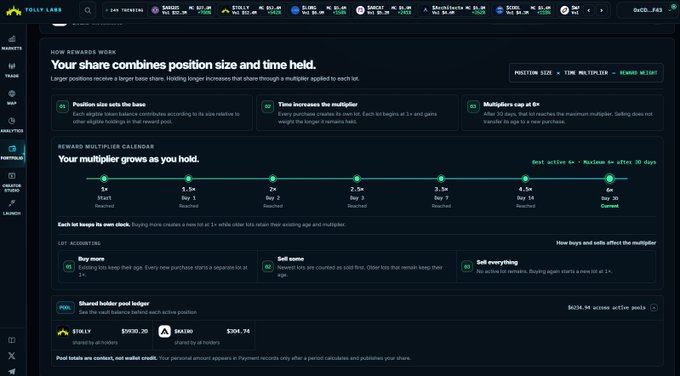Open the Telegram paper-plane icon
This screenshot has height=376, width=680.
(12, 371)
